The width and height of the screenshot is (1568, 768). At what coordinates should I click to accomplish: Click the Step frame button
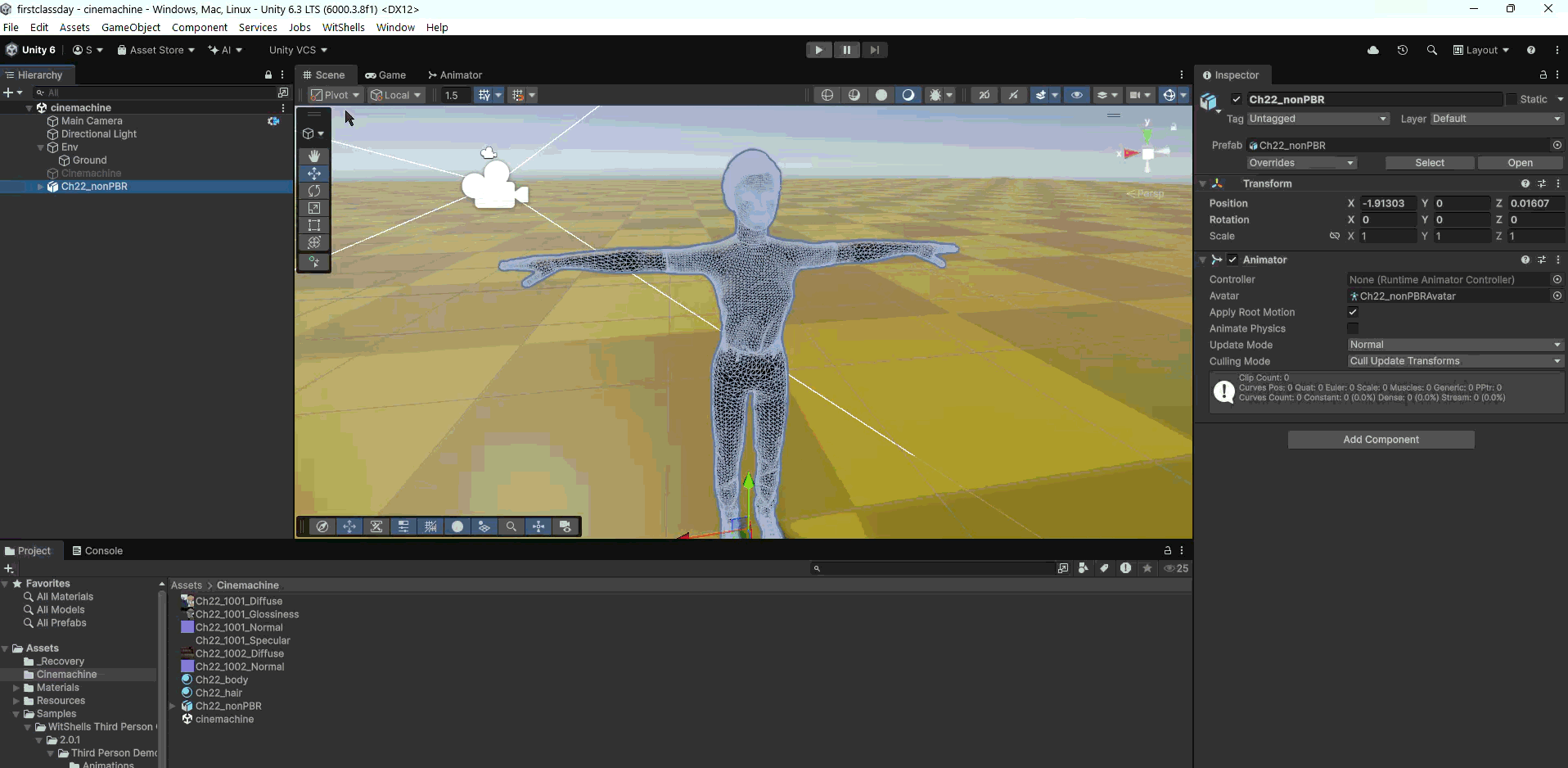(x=875, y=50)
